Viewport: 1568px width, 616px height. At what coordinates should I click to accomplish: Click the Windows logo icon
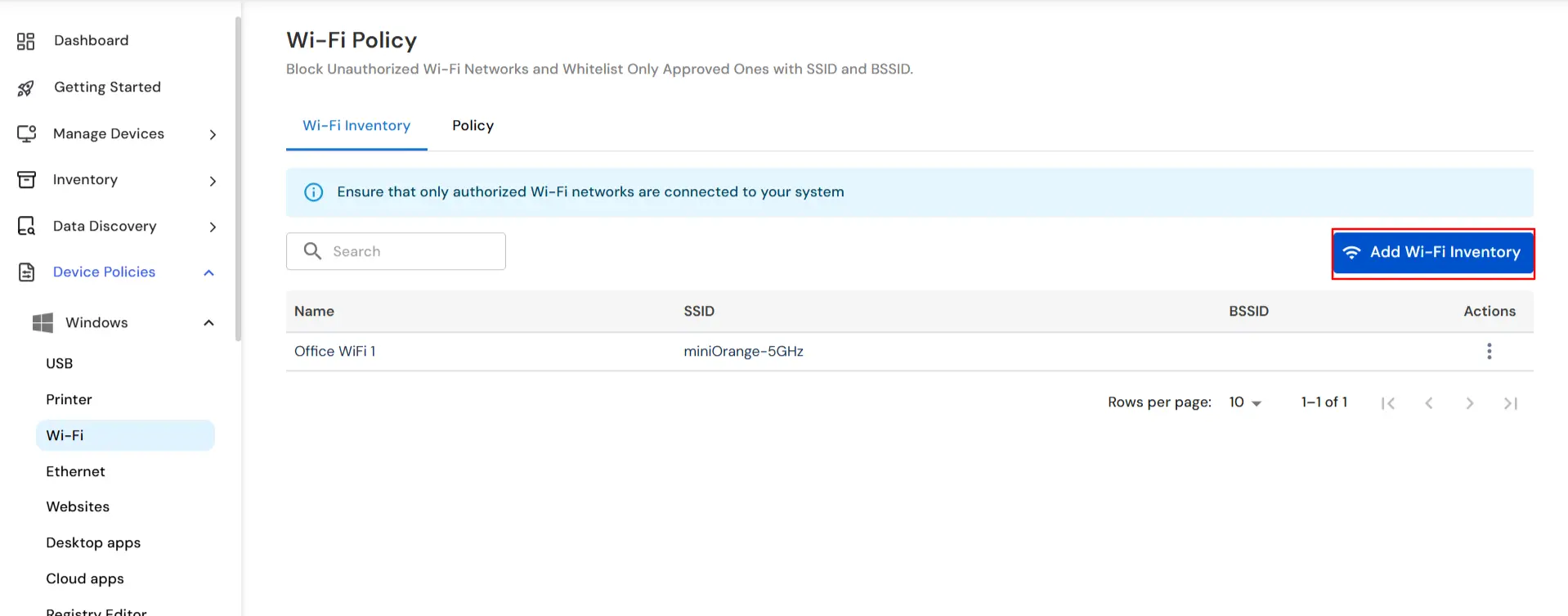pos(43,323)
